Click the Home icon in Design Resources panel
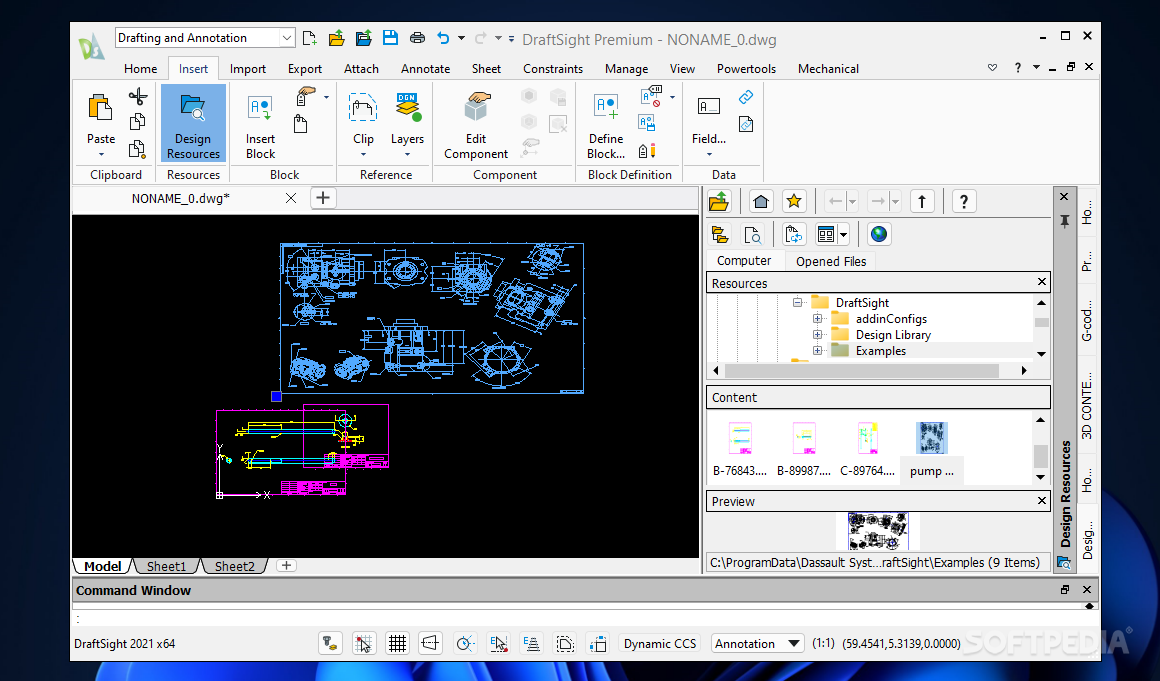The image size is (1160, 681). coord(761,201)
